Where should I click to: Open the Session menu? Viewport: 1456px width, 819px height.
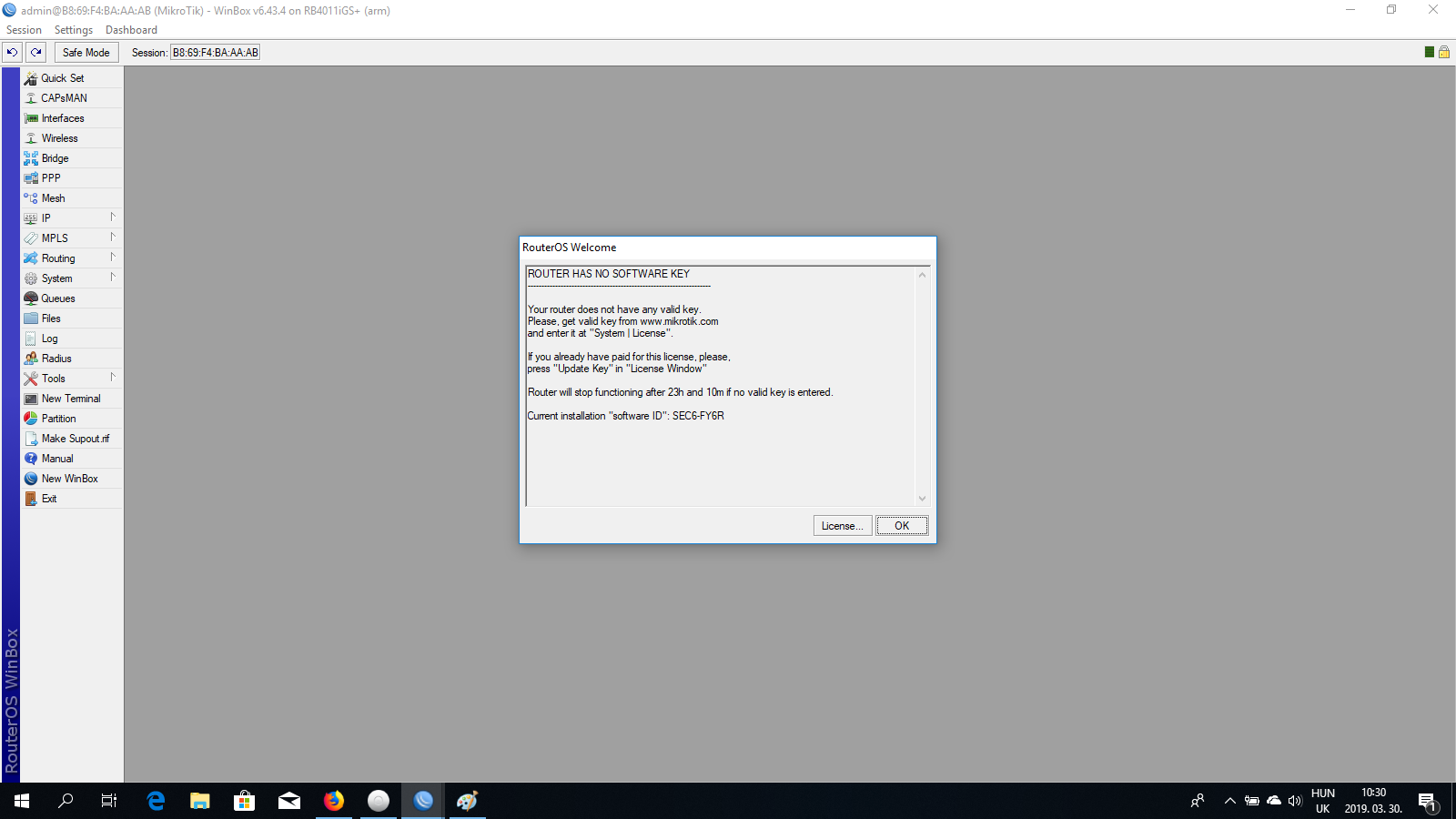click(x=24, y=30)
